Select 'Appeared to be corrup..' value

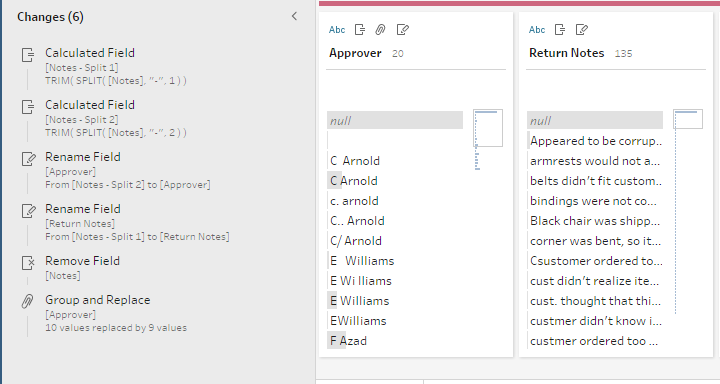(595, 141)
